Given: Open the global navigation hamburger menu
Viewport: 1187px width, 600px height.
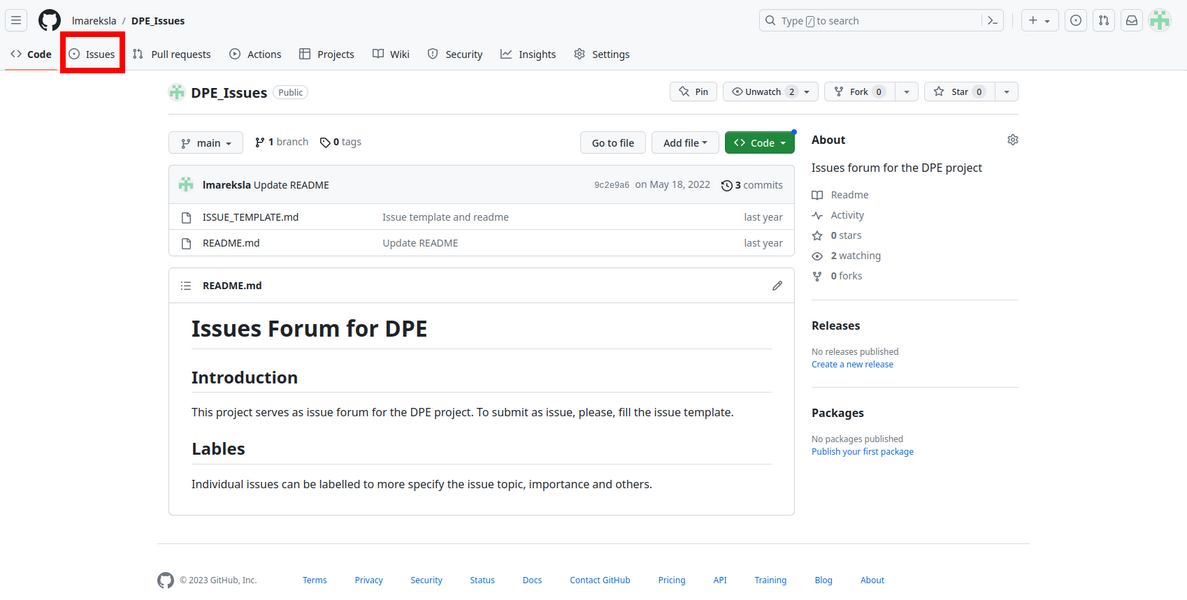Looking at the screenshot, I should coord(15,20).
